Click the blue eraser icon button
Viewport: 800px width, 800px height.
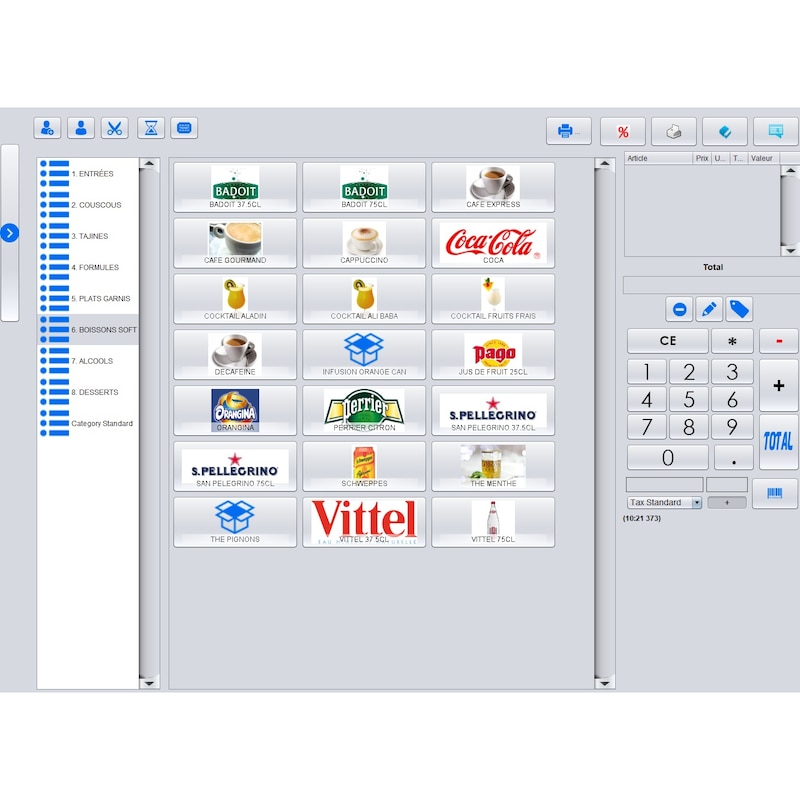[x=724, y=131]
